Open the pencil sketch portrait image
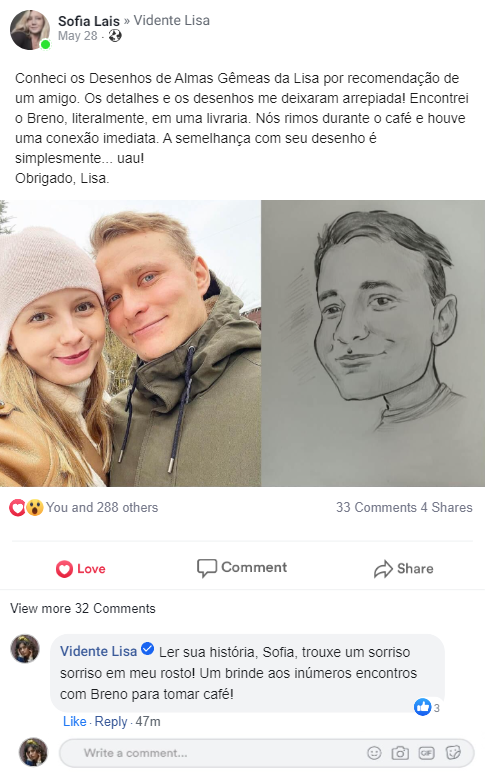This screenshot has width=485, height=776. coord(373,343)
